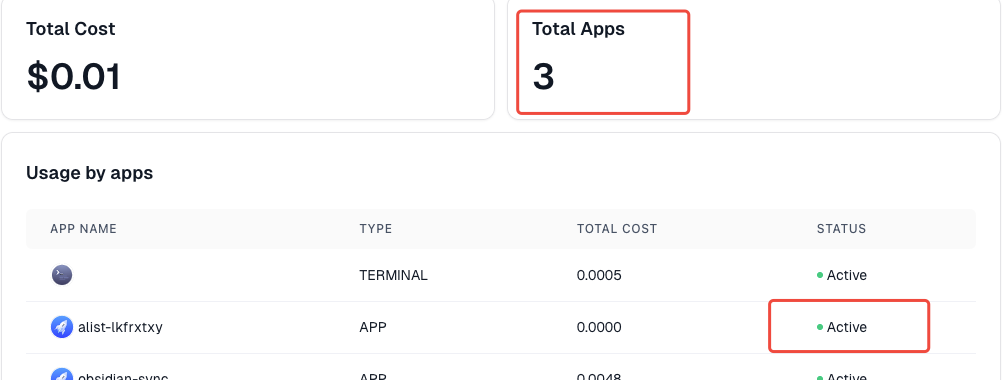Click the APP type cell for alist-lkfrxtxy

click(373, 327)
